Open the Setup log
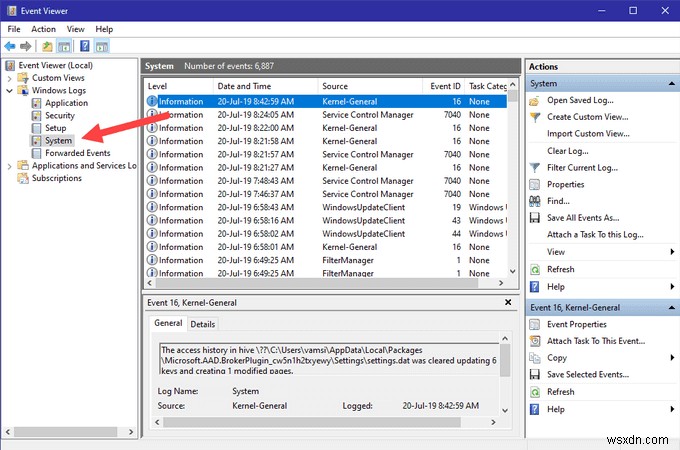The height and width of the screenshot is (450, 680). [x=56, y=128]
